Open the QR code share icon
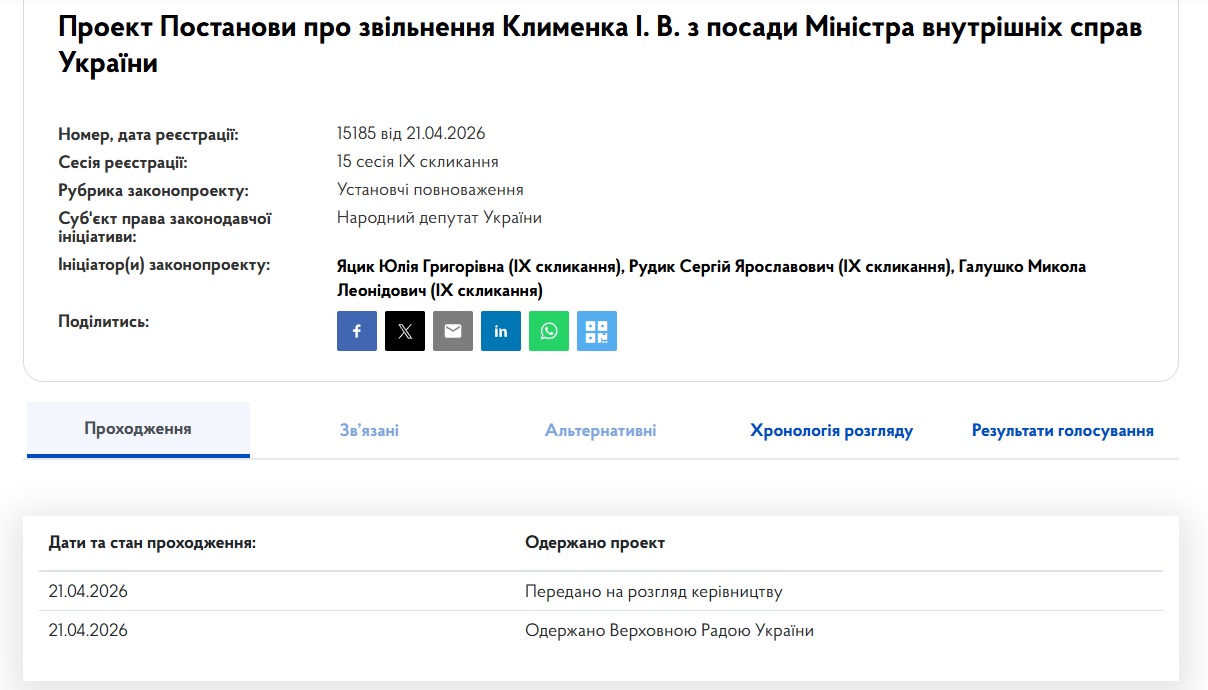This screenshot has height=690, width=1208. coord(597,331)
